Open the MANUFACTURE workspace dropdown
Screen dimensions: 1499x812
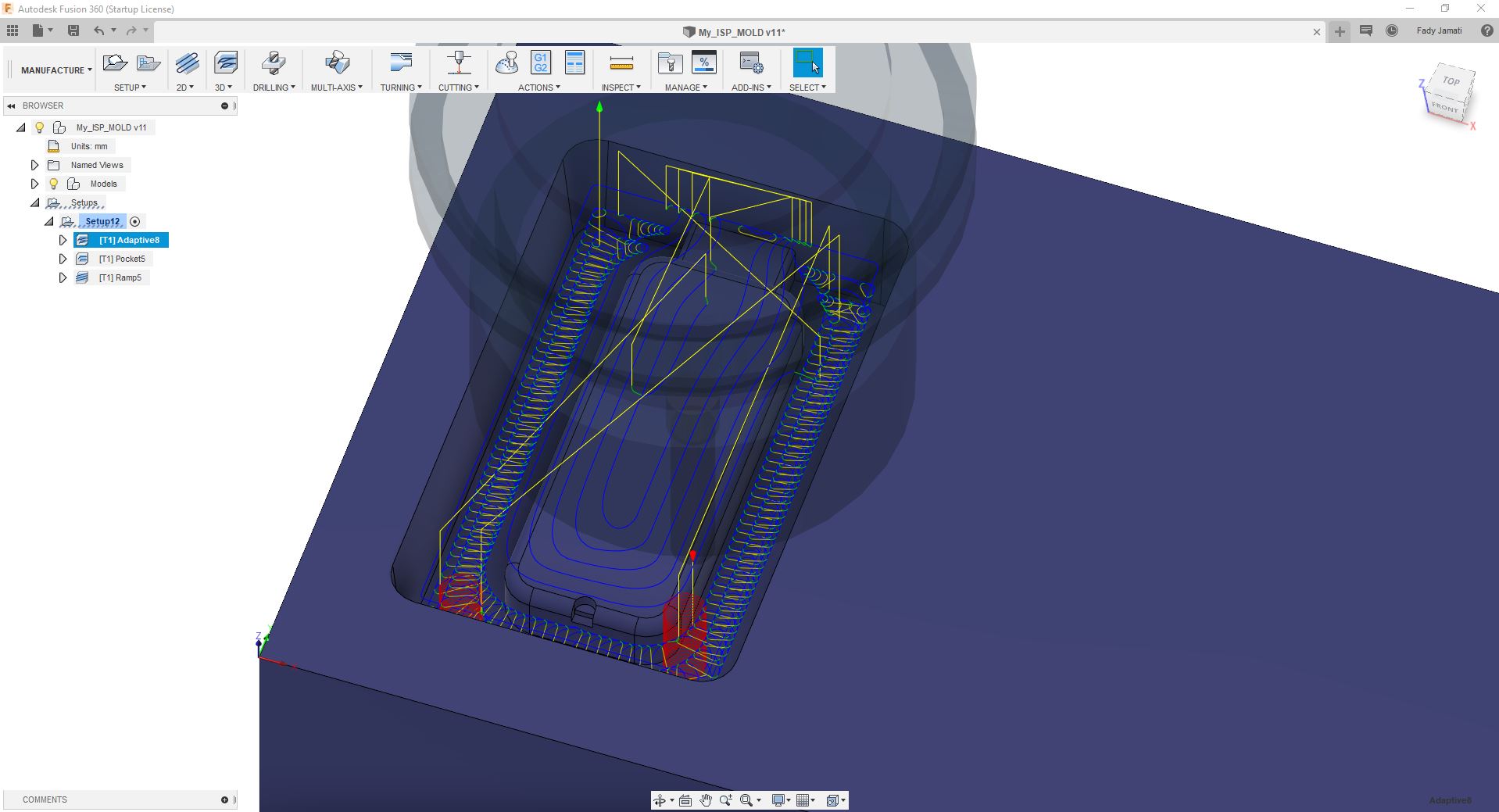[x=56, y=70]
